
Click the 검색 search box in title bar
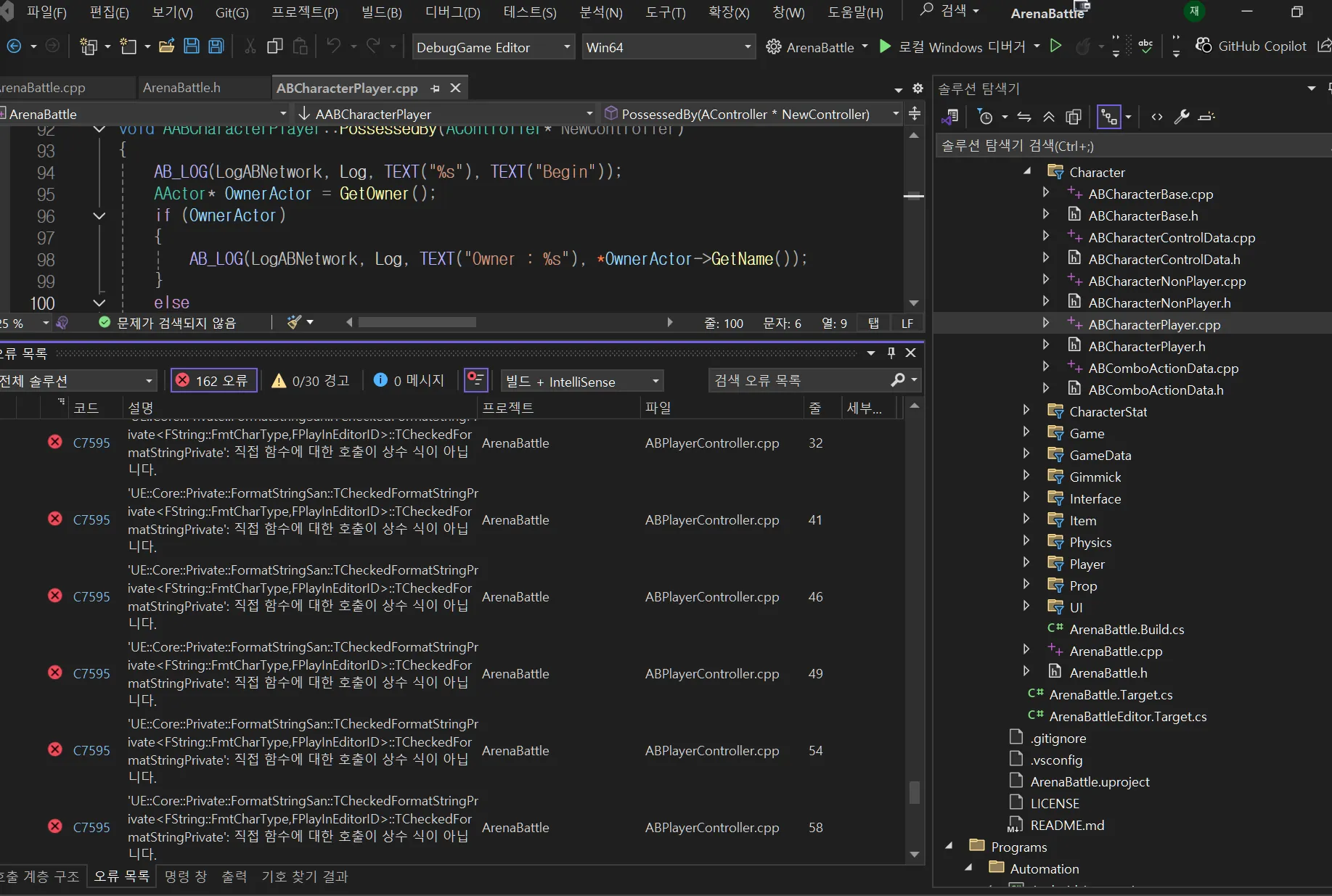pyautogui.click(x=950, y=11)
